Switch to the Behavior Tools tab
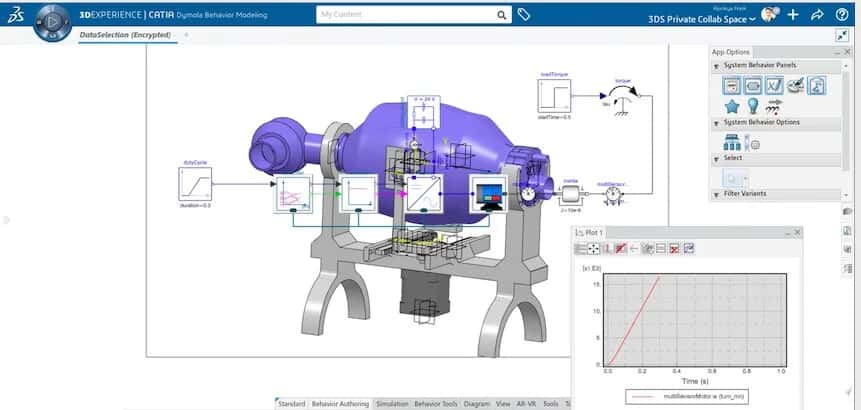 [x=435, y=404]
